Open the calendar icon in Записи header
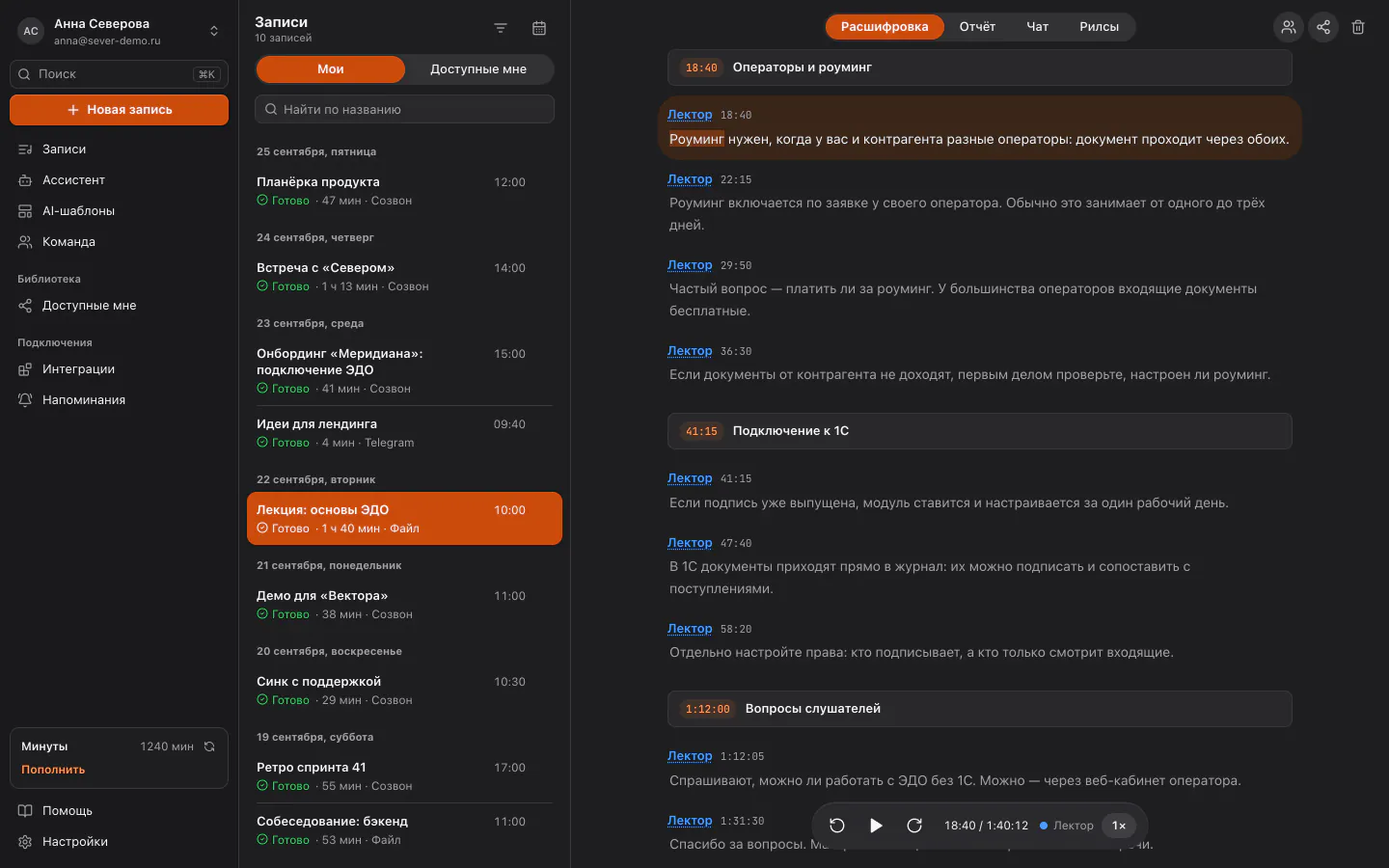 [x=539, y=29]
